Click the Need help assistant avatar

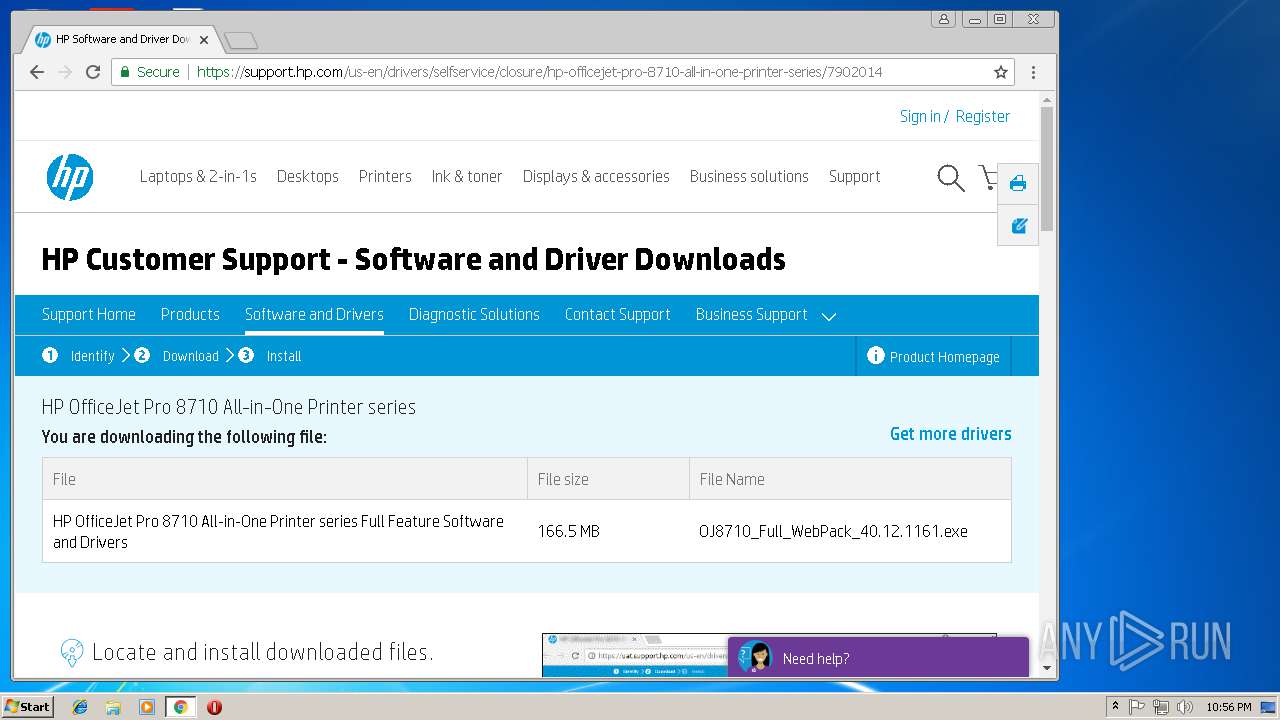[756, 657]
